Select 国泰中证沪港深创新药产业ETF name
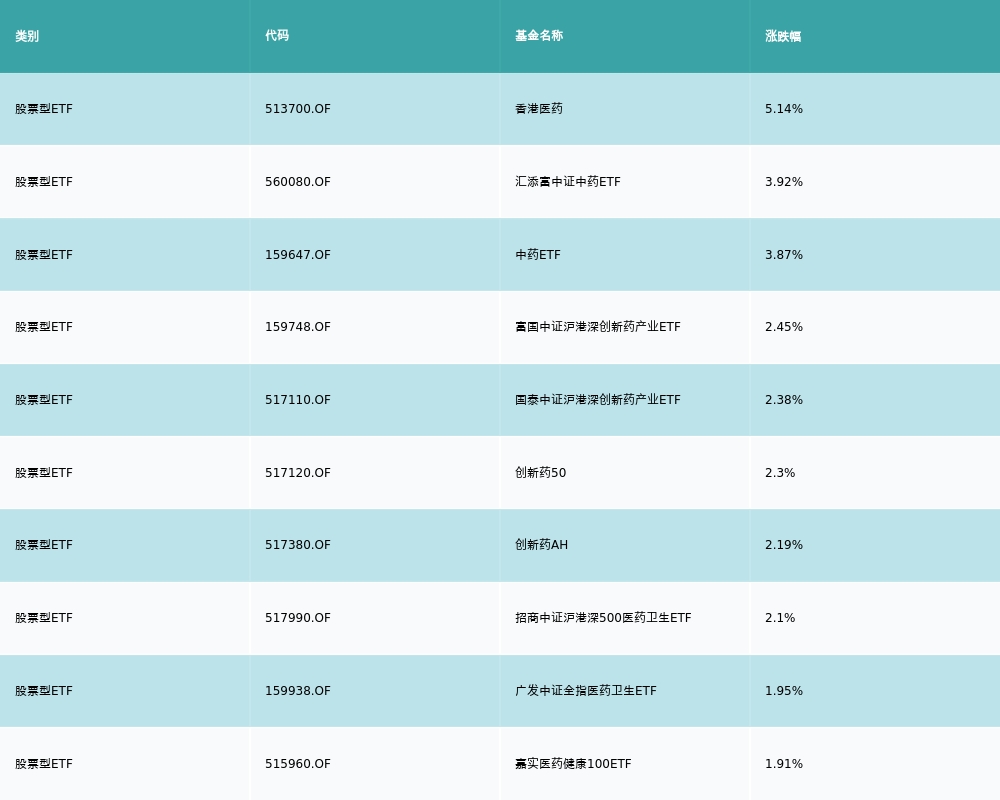The image size is (1000, 800). [x=598, y=400]
